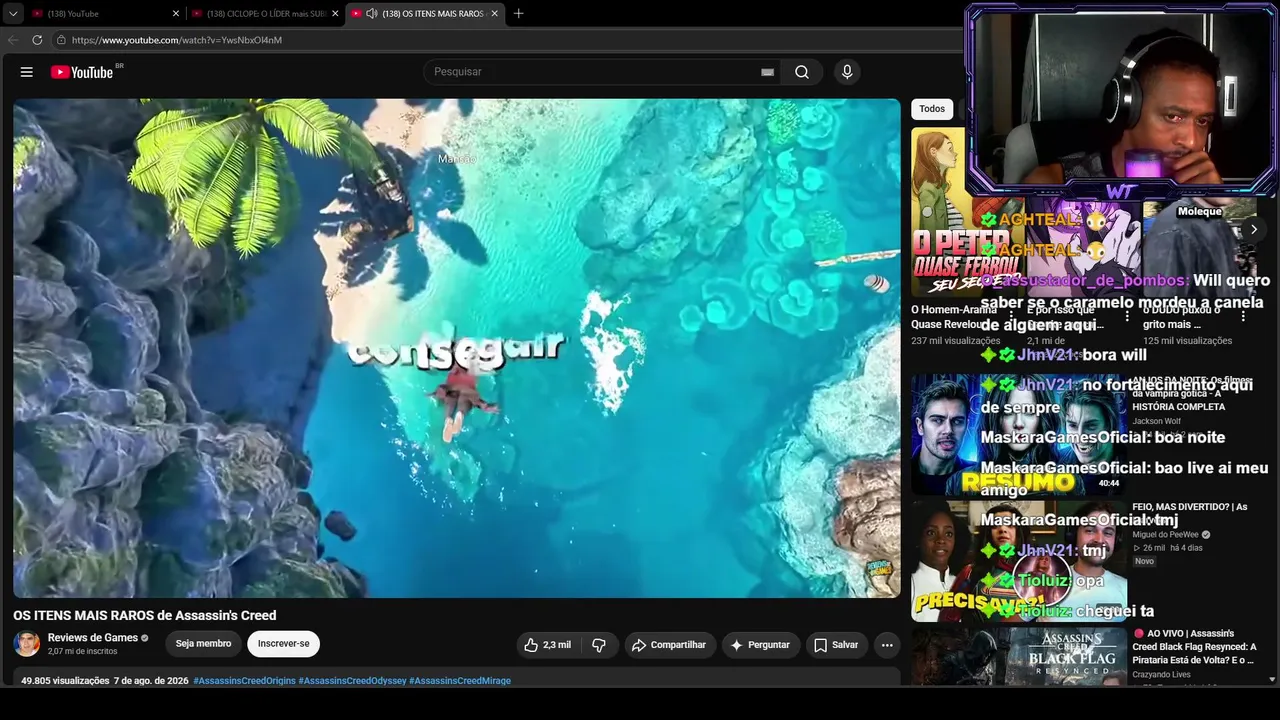
Task: Open a new browser tab
Action: click(518, 14)
